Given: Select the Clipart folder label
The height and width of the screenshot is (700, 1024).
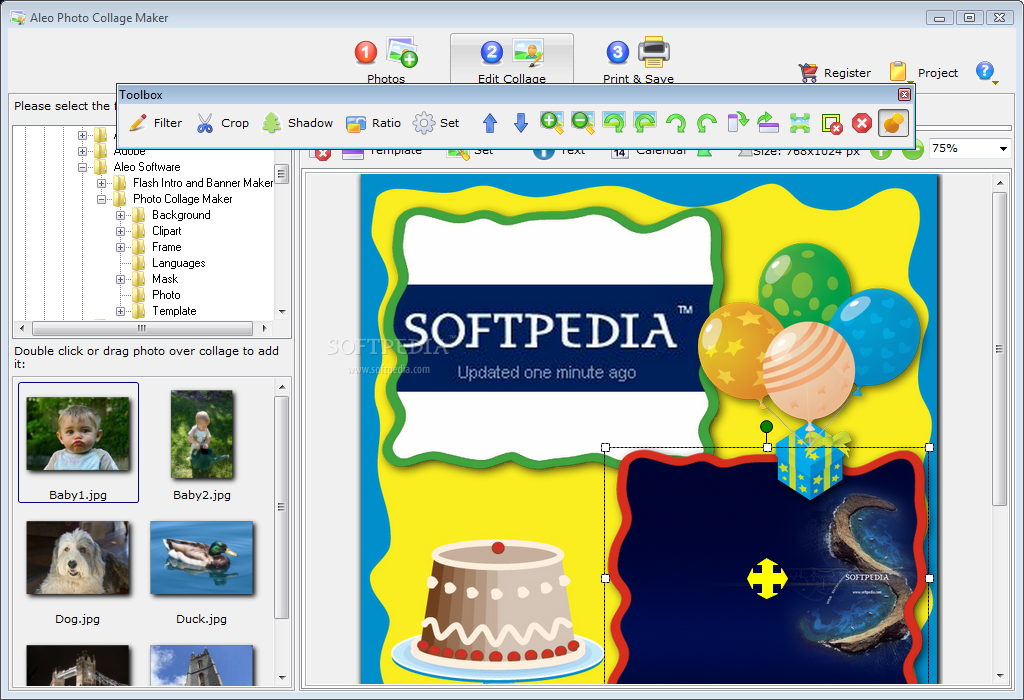Looking at the screenshot, I should pyautogui.click(x=167, y=231).
